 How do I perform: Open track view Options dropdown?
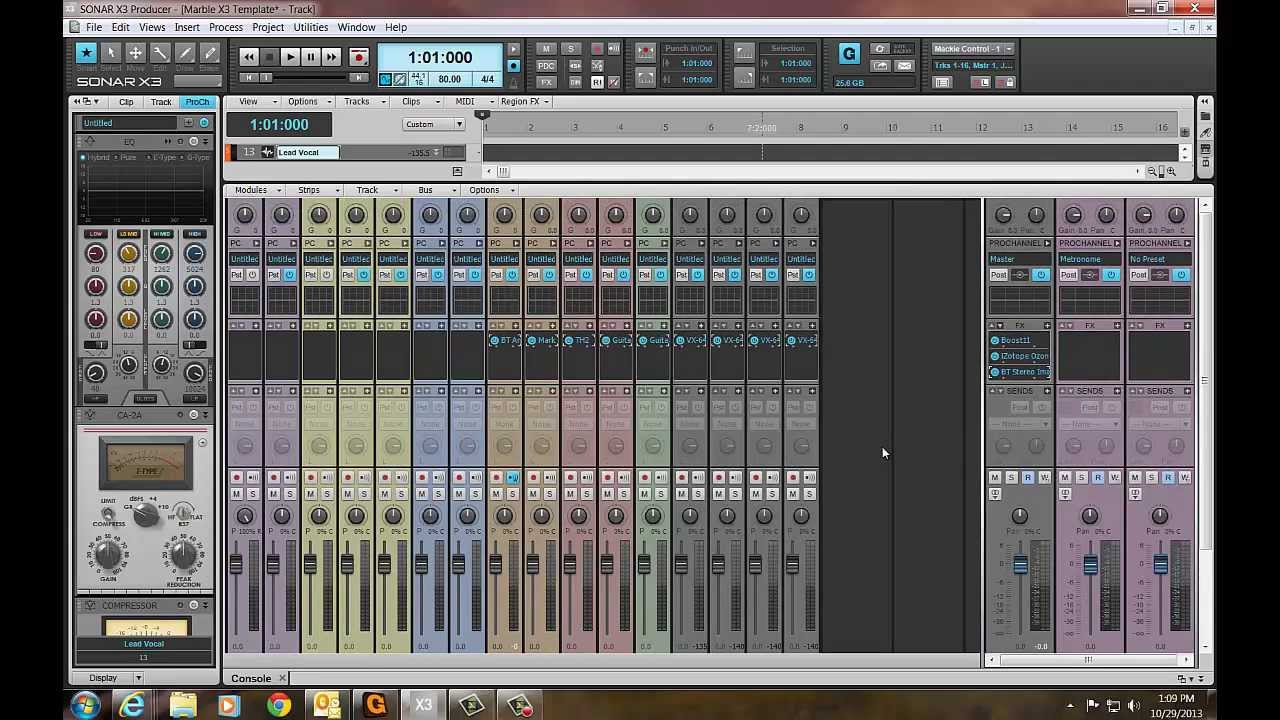[x=308, y=101]
